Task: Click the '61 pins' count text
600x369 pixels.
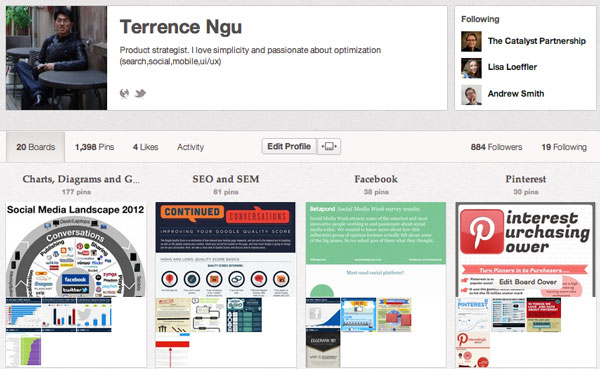Action: click(226, 192)
